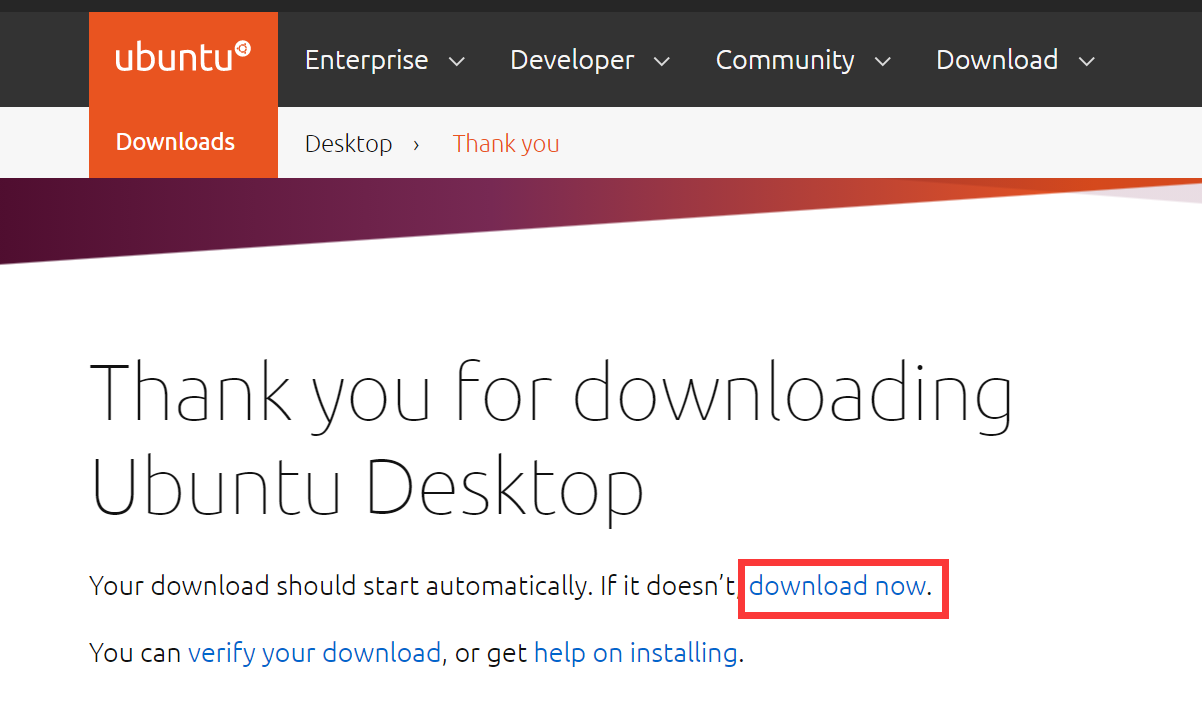Expand the Download navigation dropdown
Viewport: 1202px width, 724px height.
(1015, 60)
